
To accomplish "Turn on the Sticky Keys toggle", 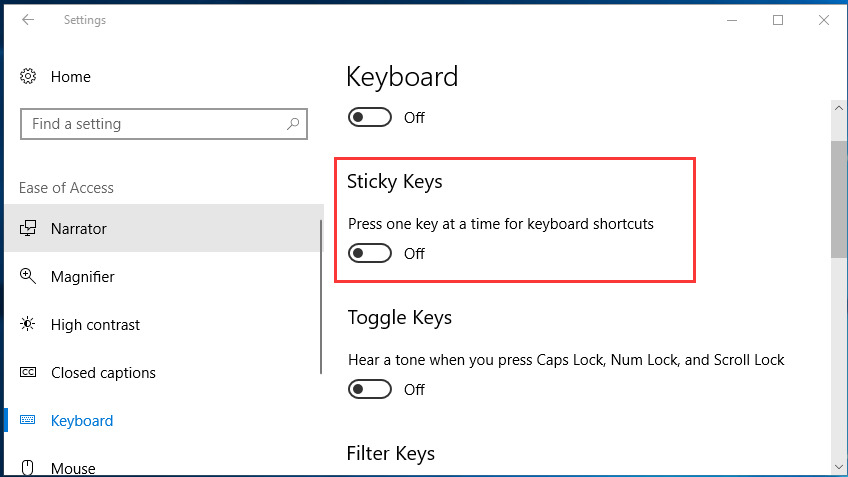I will [x=370, y=253].
